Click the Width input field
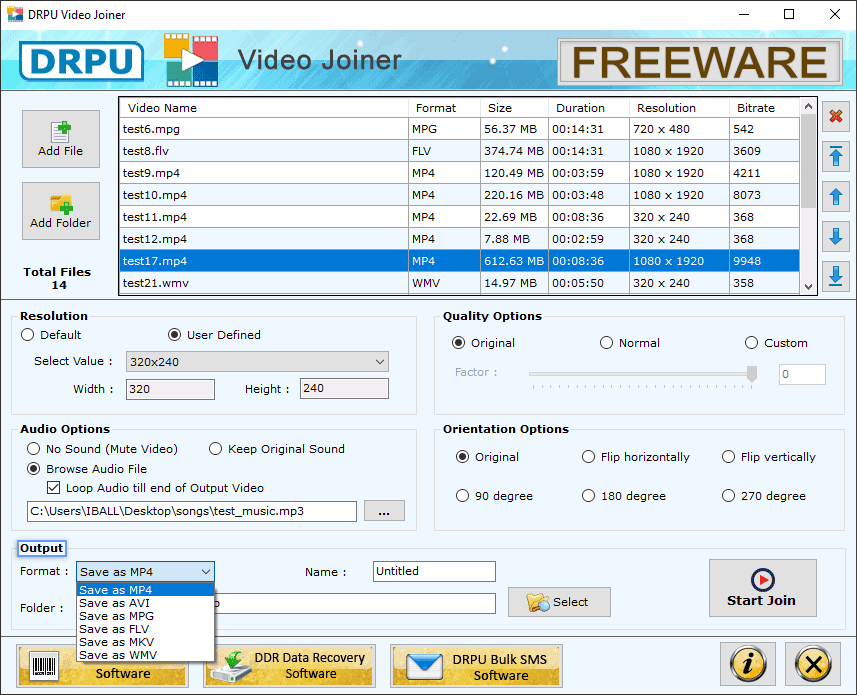 170,389
